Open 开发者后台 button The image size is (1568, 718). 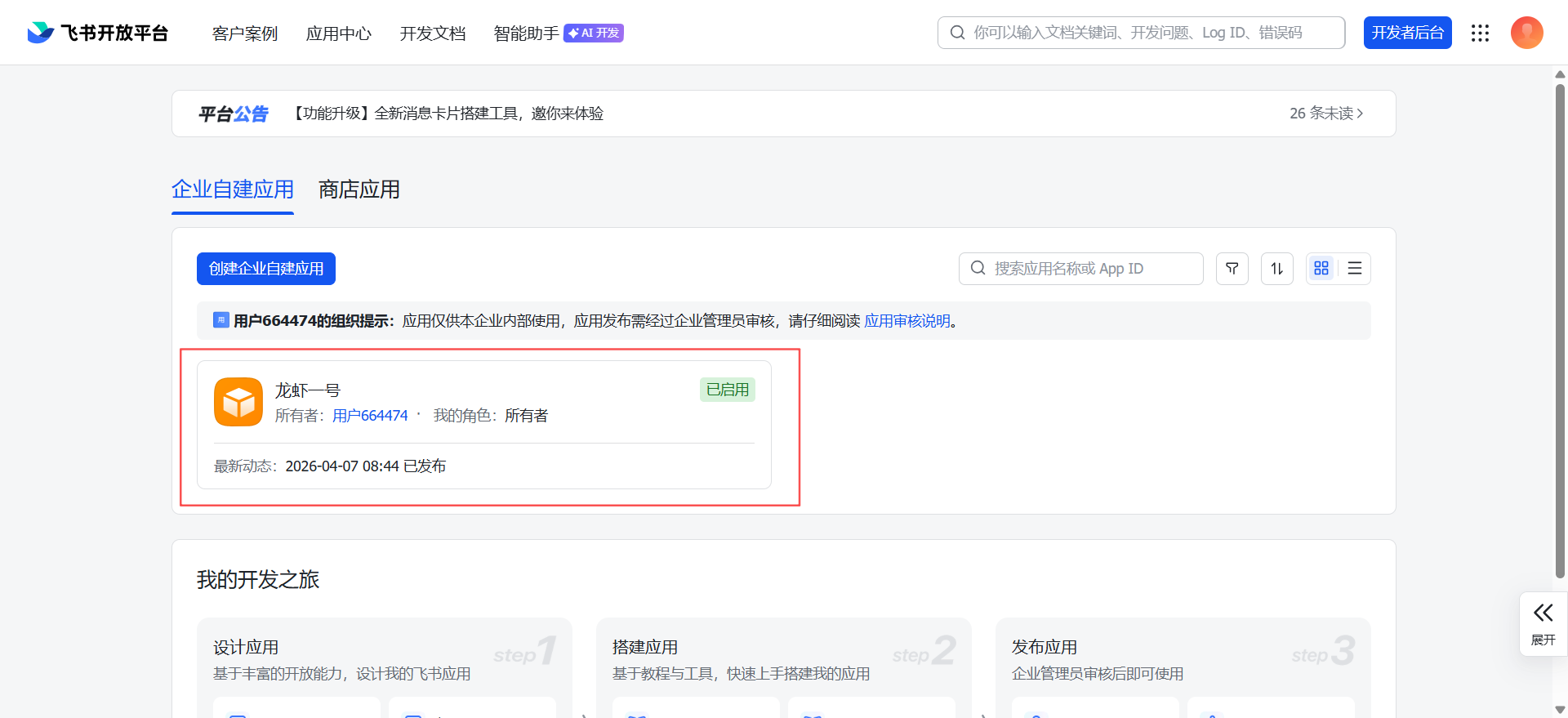(x=1407, y=33)
